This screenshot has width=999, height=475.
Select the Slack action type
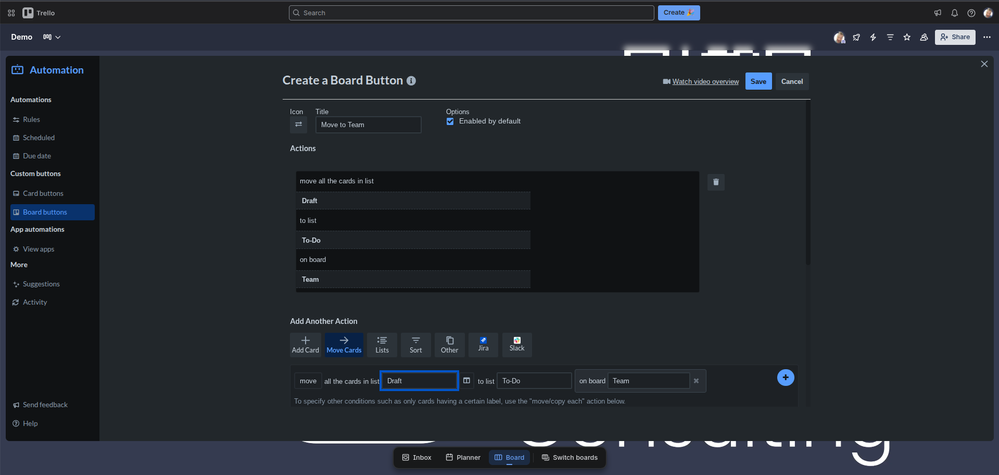point(517,344)
